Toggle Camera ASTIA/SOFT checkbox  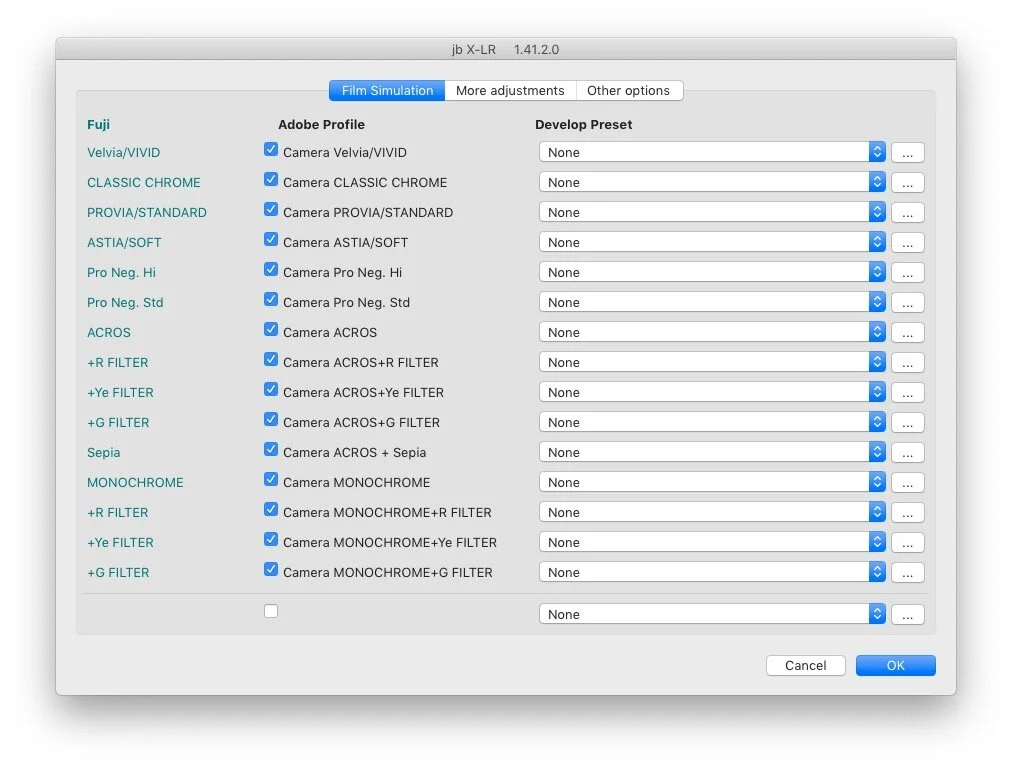tap(271, 240)
